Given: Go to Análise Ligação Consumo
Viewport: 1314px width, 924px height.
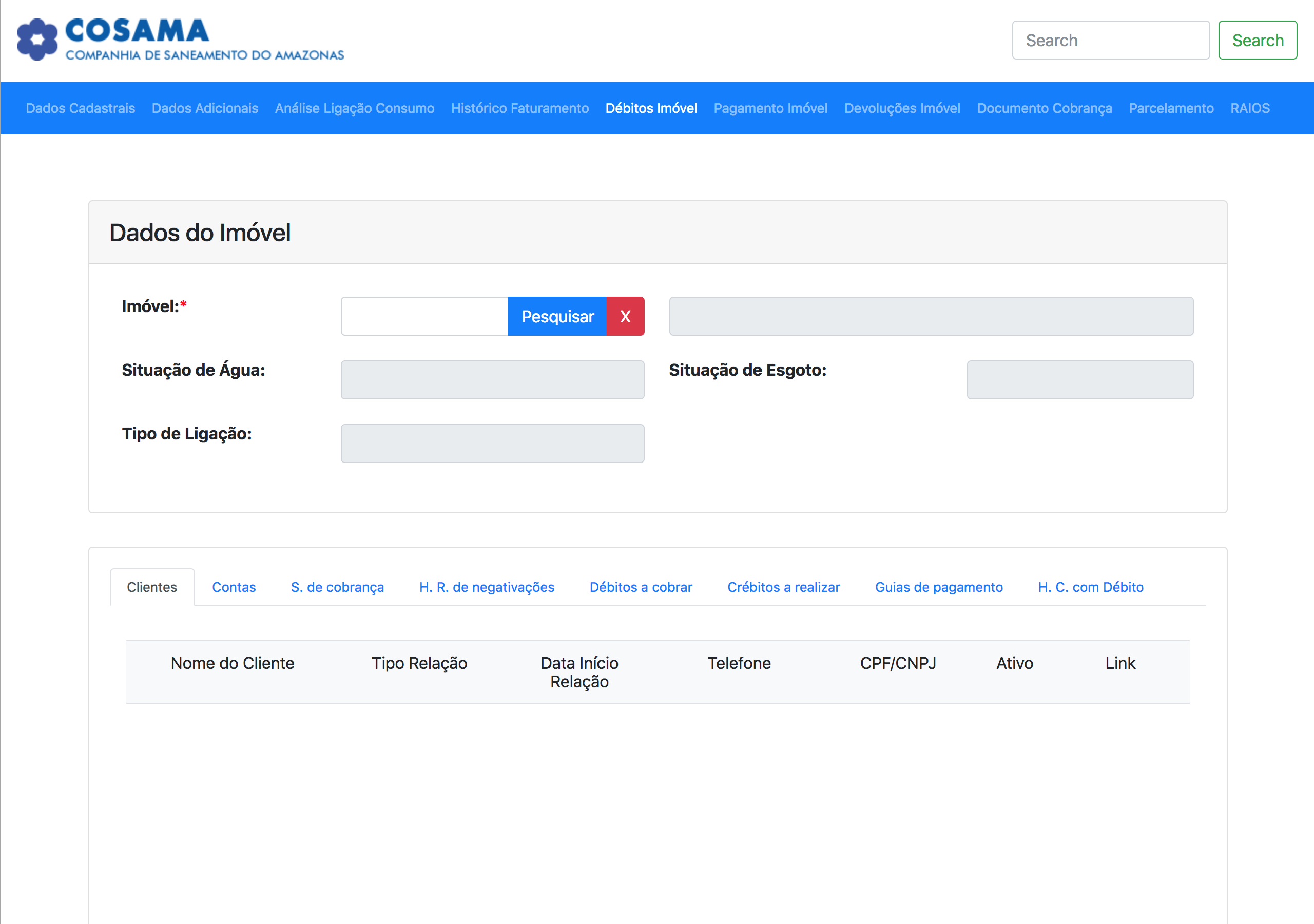Looking at the screenshot, I should coord(354,108).
